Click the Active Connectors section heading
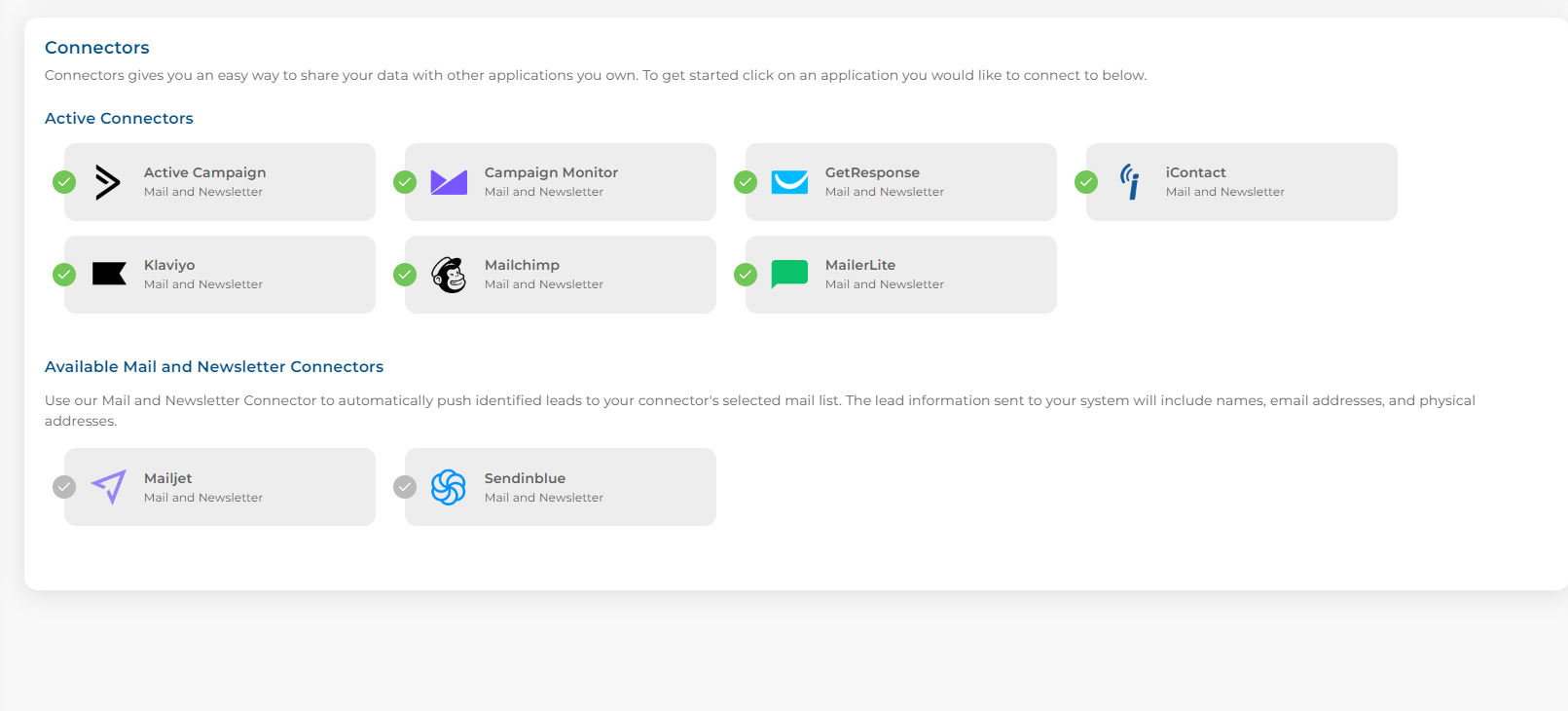1568x711 pixels. [x=119, y=118]
